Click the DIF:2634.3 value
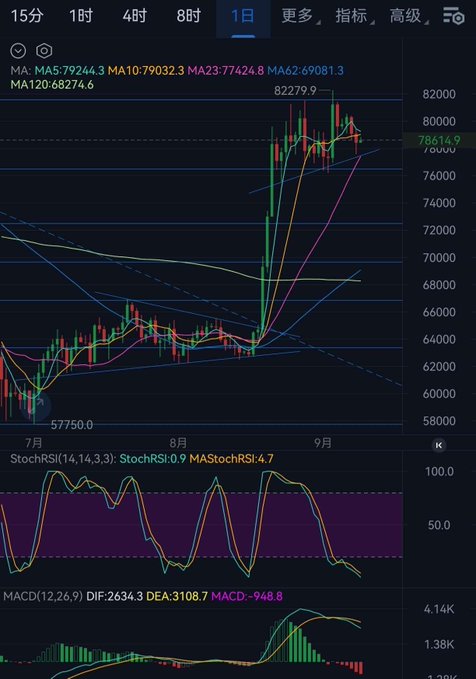 pos(114,597)
